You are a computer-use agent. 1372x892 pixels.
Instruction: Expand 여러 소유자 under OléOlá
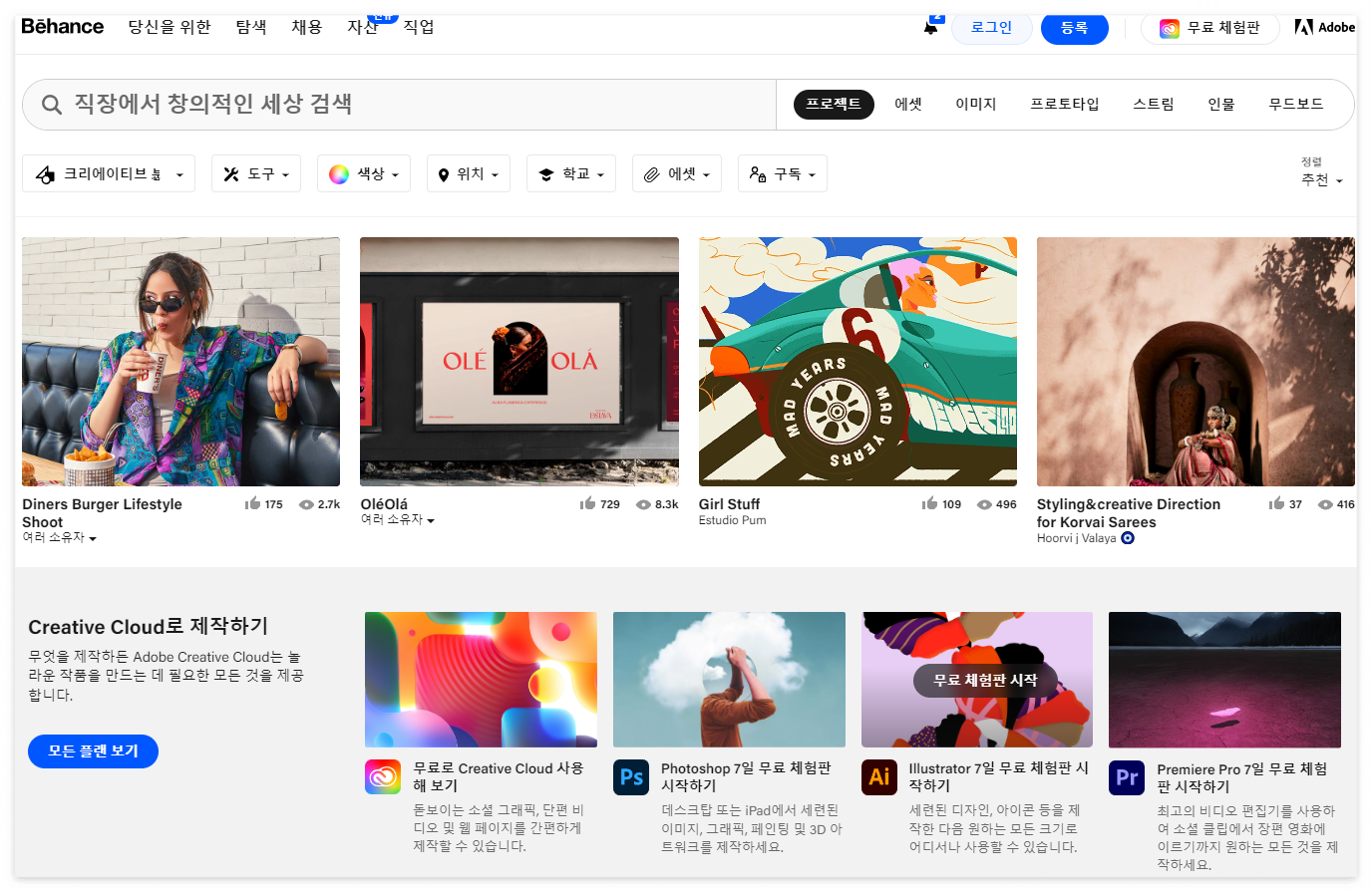[394, 519]
